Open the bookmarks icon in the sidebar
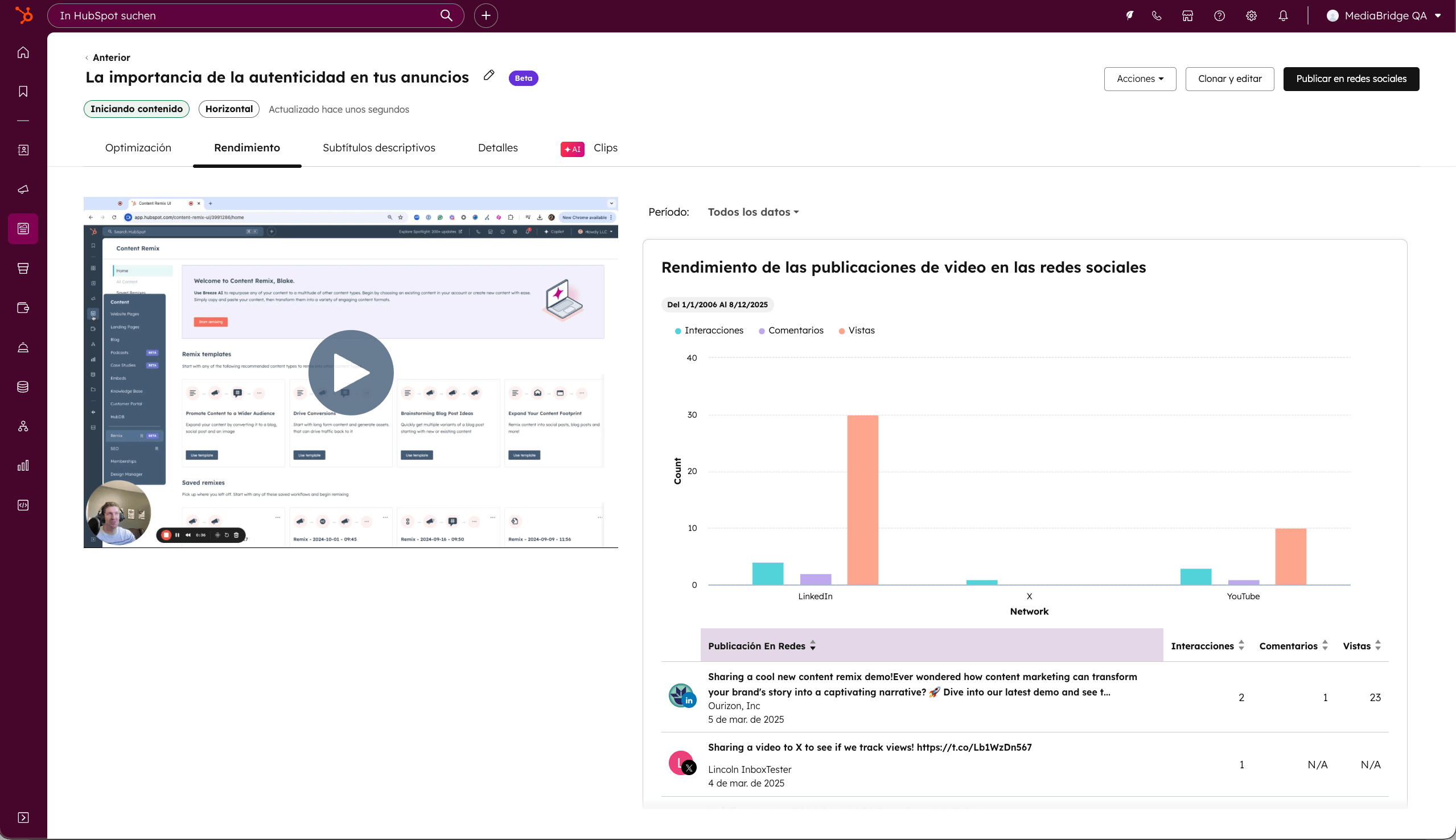This screenshot has height=840, width=1456. click(x=23, y=92)
